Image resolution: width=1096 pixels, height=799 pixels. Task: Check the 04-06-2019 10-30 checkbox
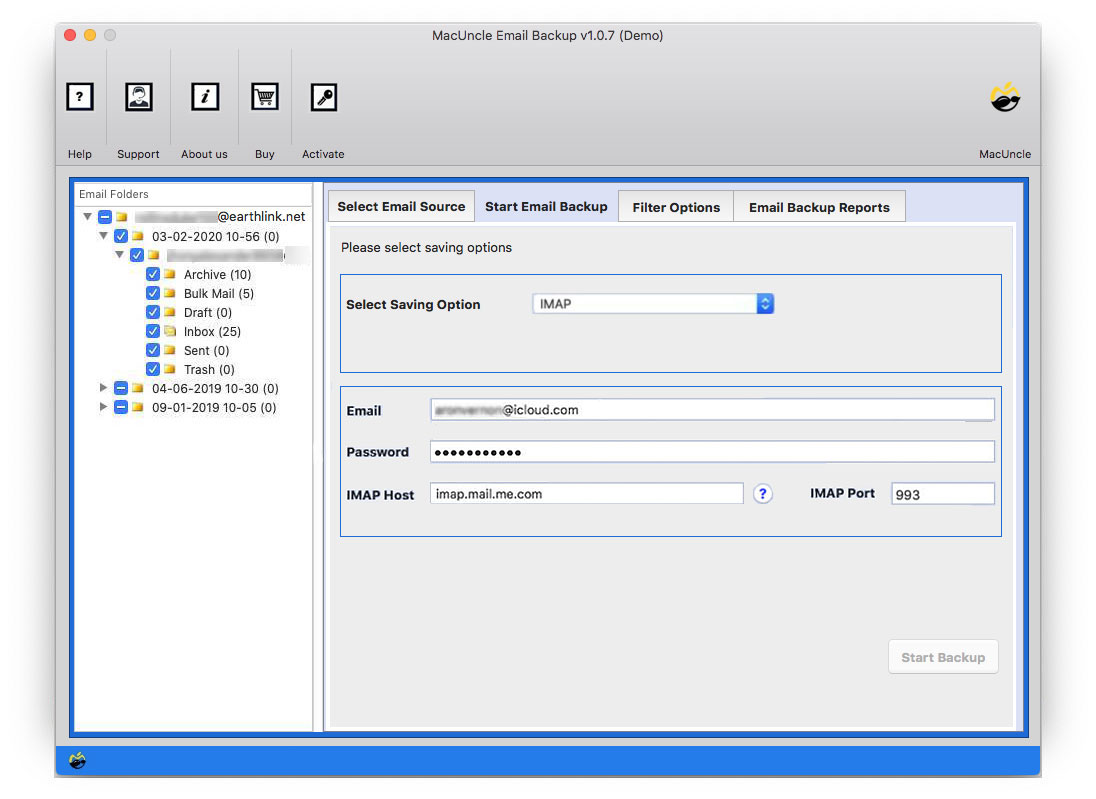121,388
